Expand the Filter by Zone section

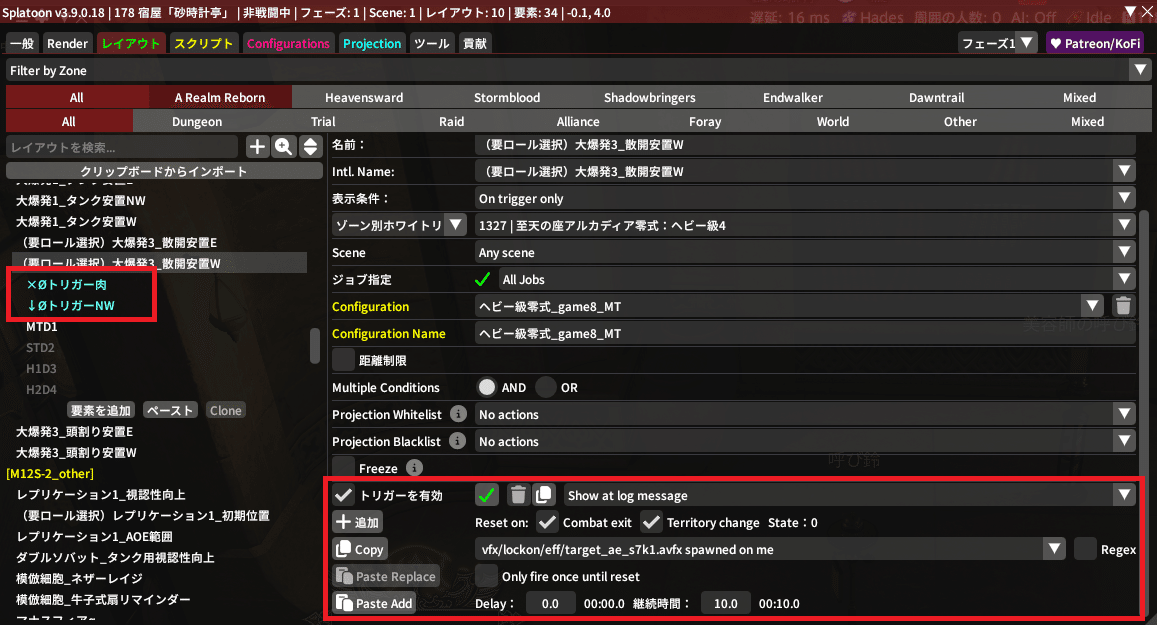pyautogui.click(x=1139, y=70)
